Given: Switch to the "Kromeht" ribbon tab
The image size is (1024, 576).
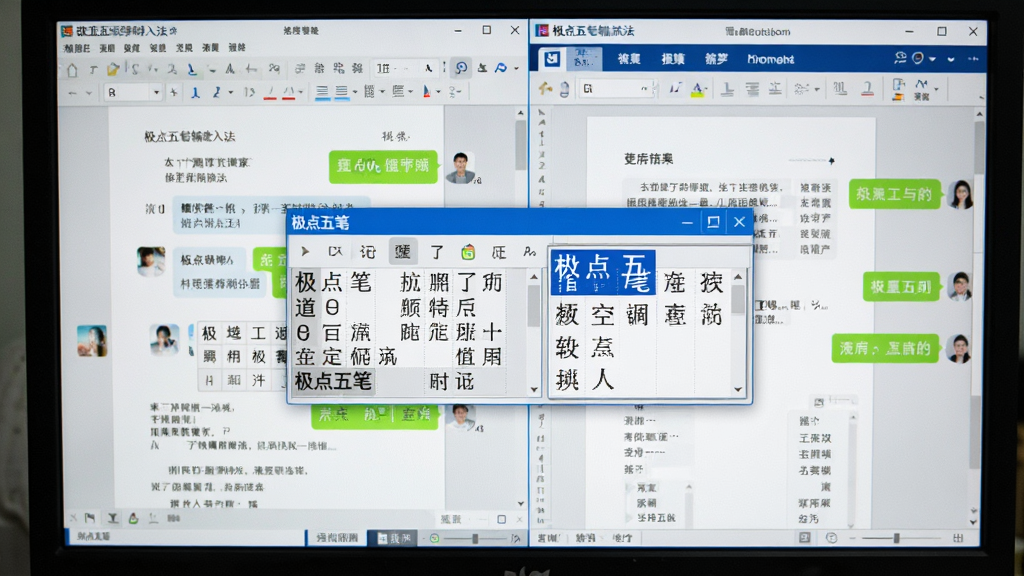Looking at the screenshot, I should [x=771, y=59].
